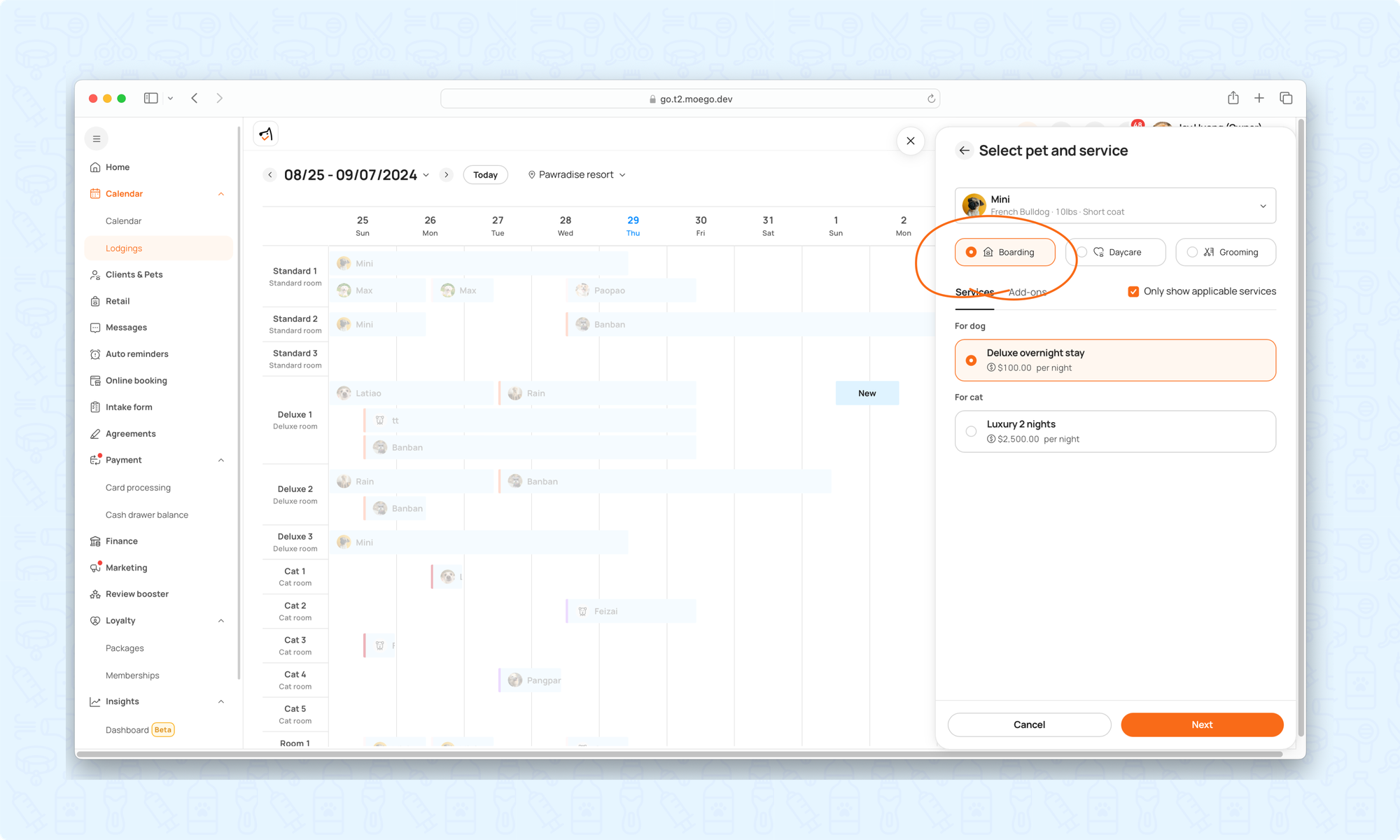Open Pawradise resort location dropdown
This screenshot has width=1400, height=840.
576,175
